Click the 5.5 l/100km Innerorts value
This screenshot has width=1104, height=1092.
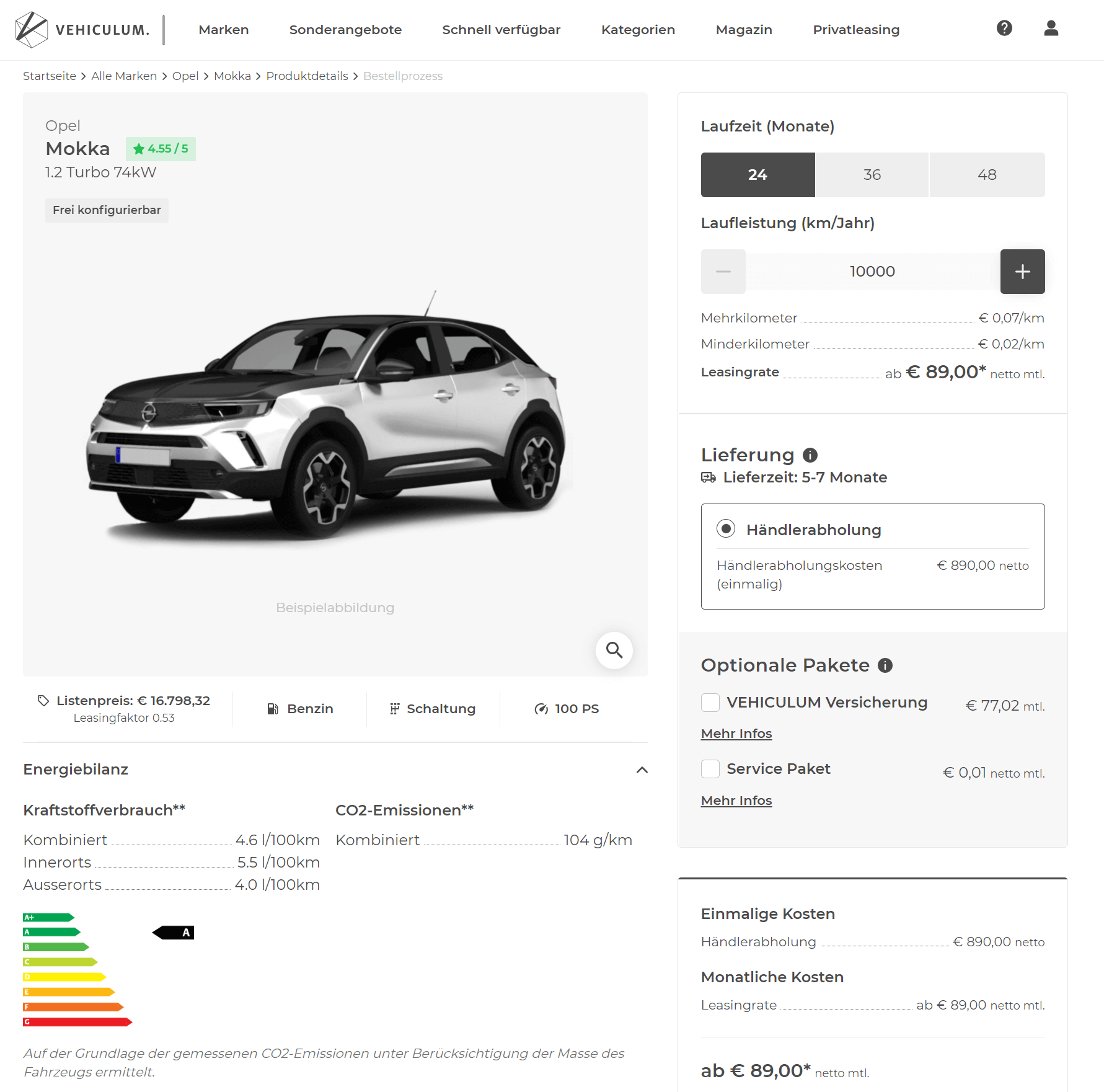coord(279,863)
